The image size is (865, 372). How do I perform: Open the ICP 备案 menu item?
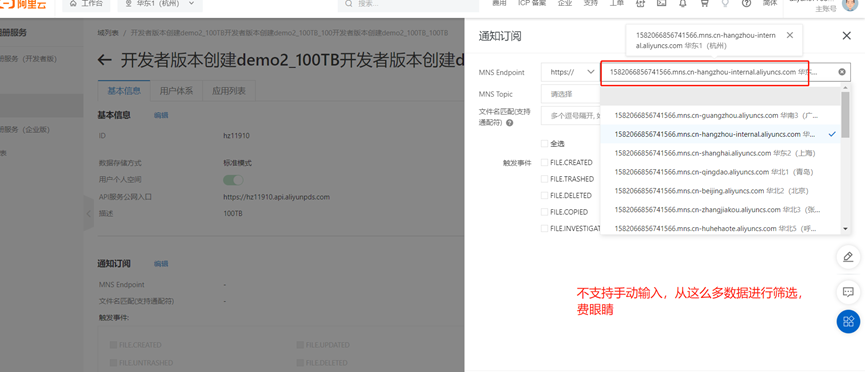point(532,3)
